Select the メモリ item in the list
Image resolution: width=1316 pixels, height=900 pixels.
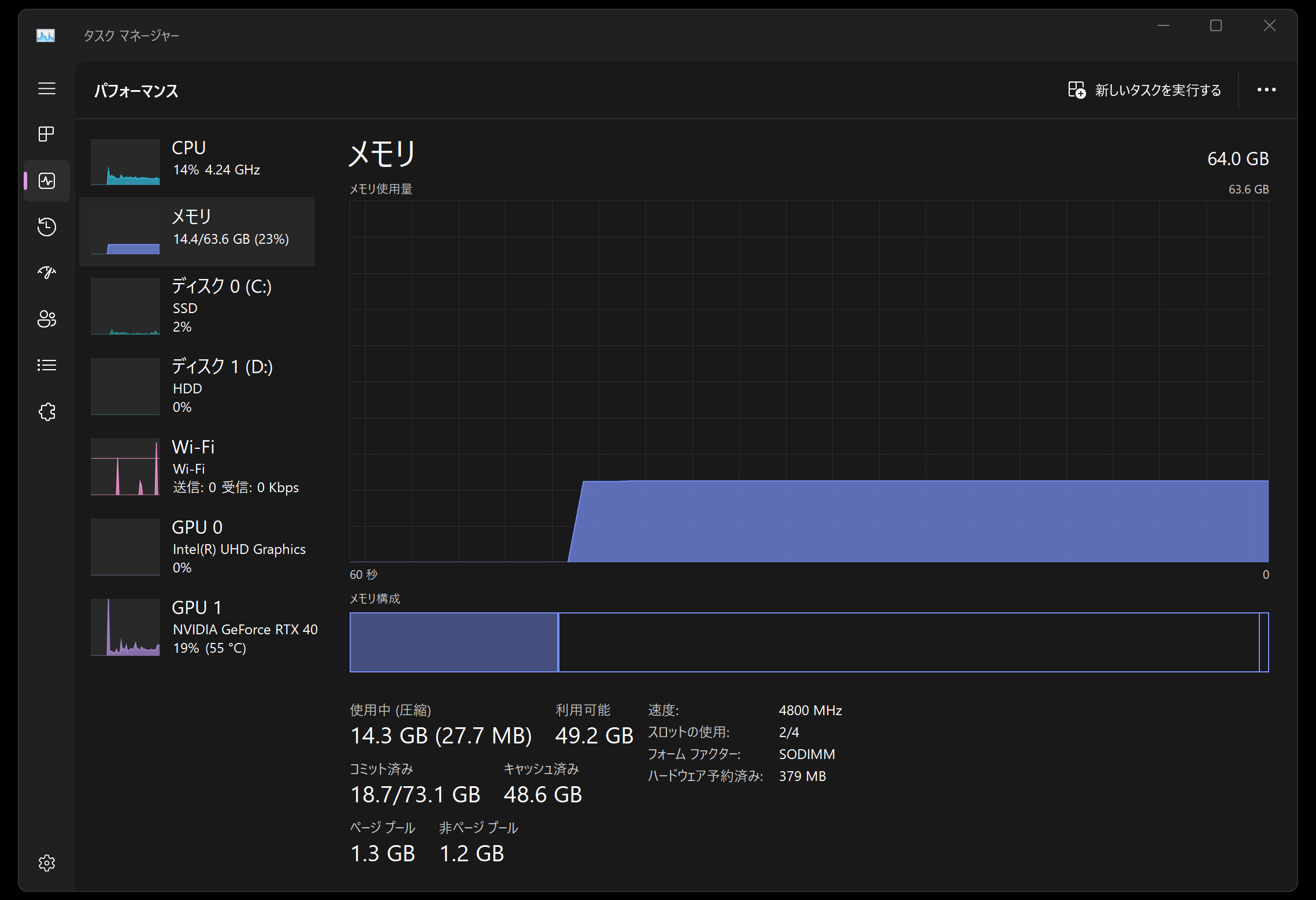197,231
